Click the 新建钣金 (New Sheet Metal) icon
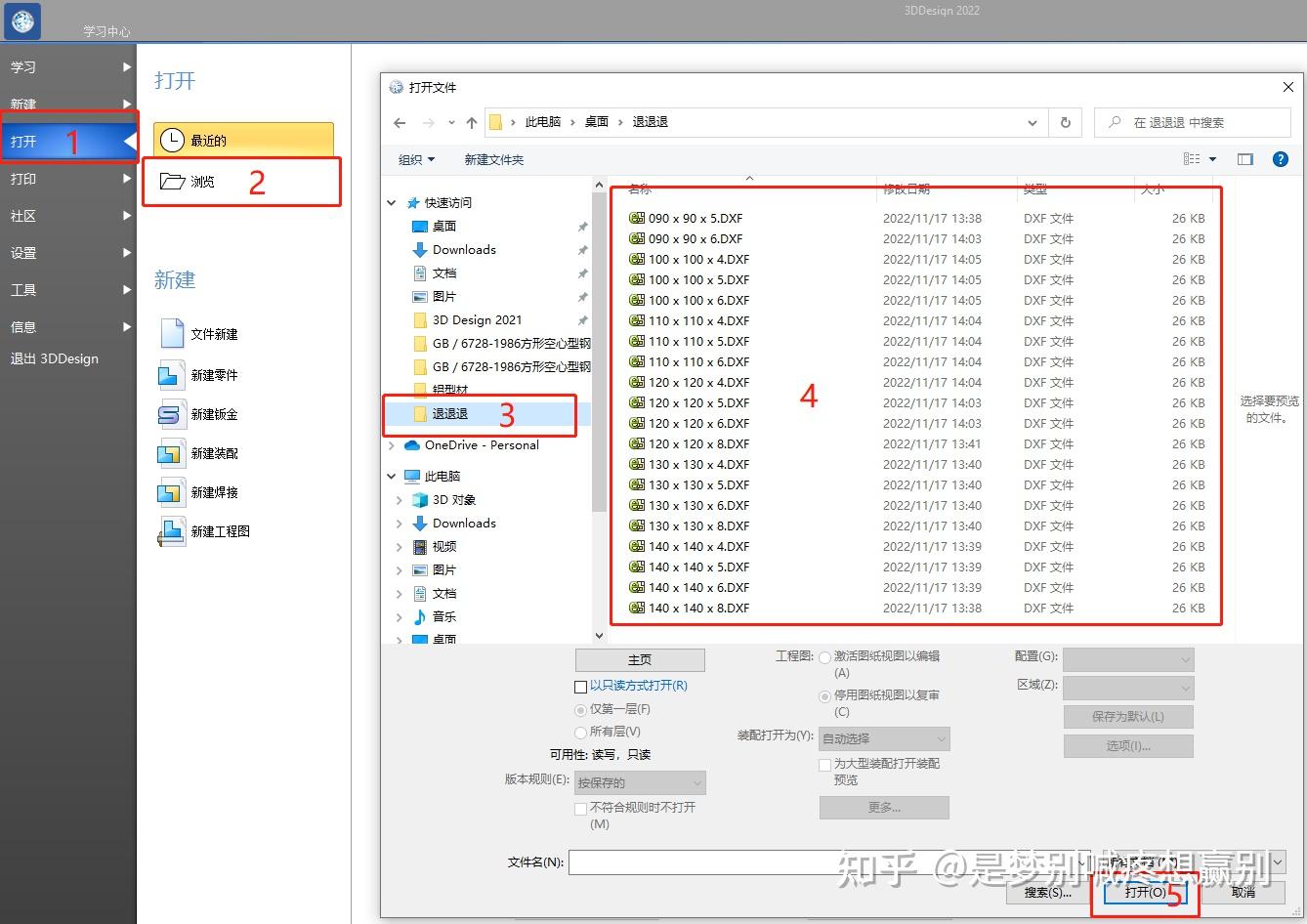1307x924 pixels. click(x=171, y=413)
